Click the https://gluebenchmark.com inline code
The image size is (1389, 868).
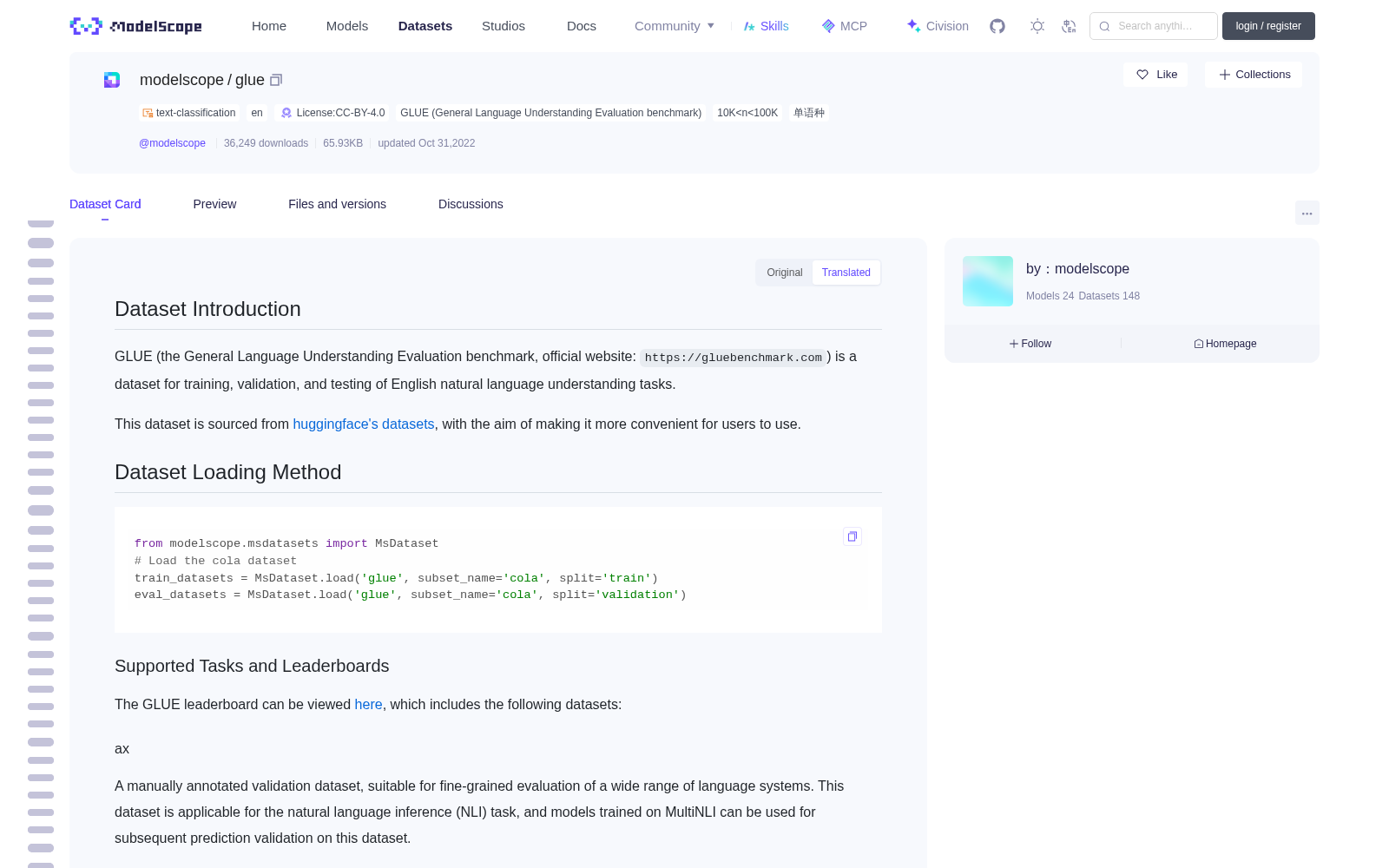733,358
